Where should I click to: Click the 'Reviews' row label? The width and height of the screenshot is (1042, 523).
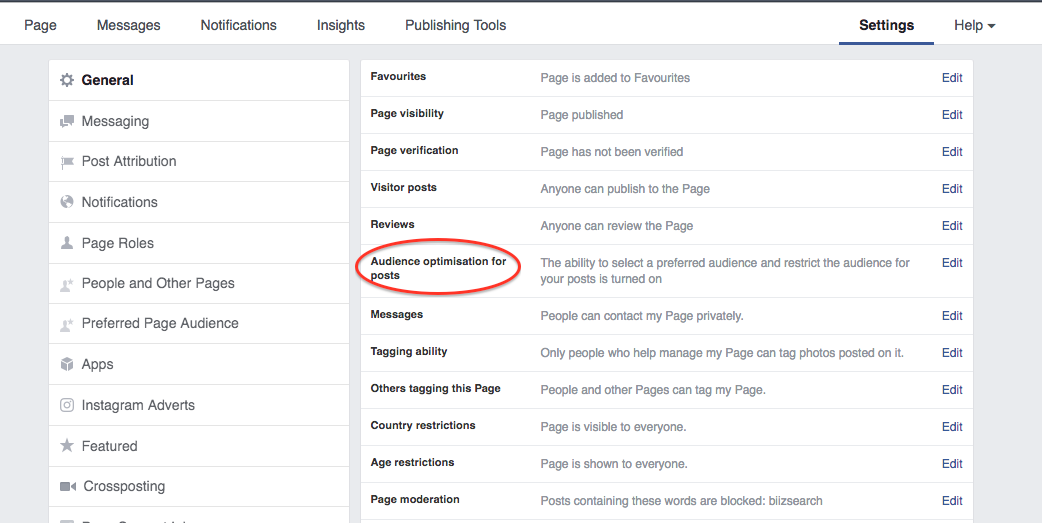pyautogui.click(x=392, y=225)
